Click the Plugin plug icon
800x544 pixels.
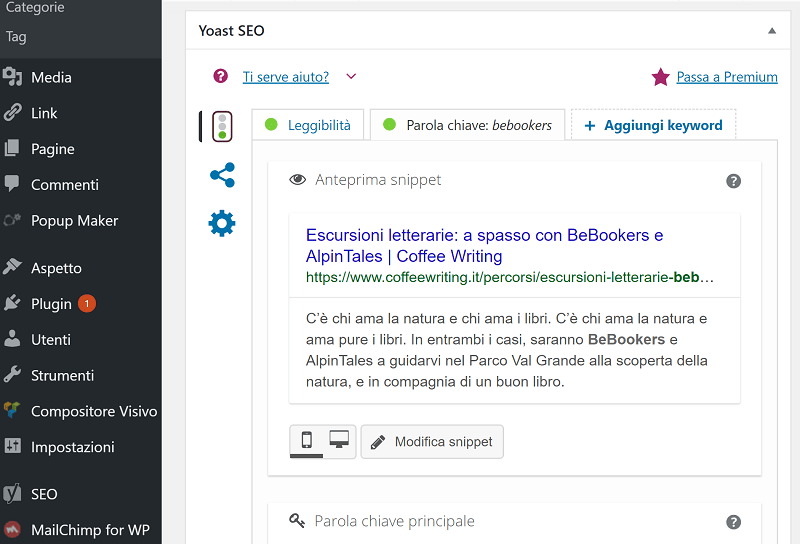click(12, 303)
